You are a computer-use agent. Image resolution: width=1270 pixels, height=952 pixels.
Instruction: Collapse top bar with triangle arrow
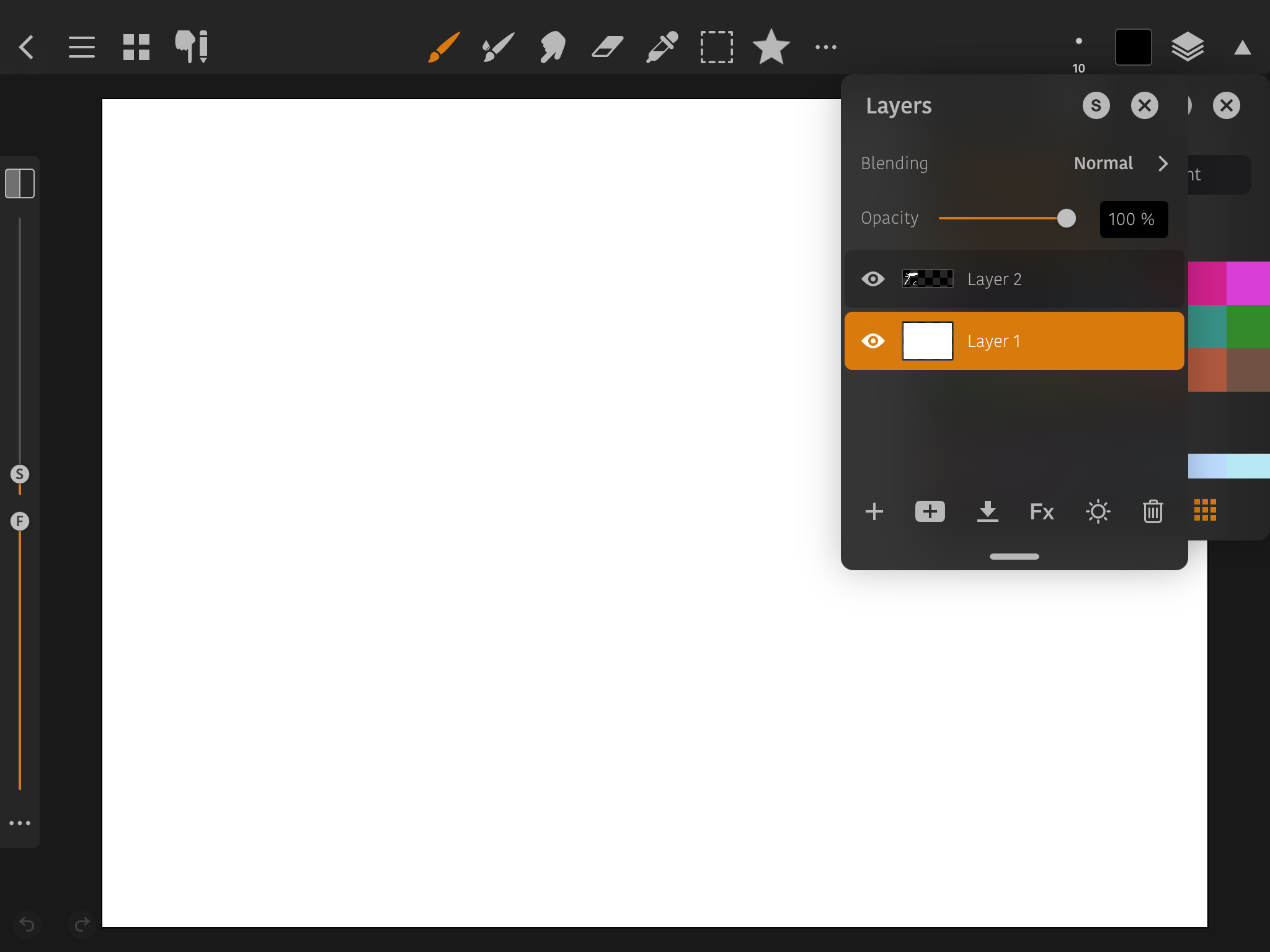tap(1242, 48)
